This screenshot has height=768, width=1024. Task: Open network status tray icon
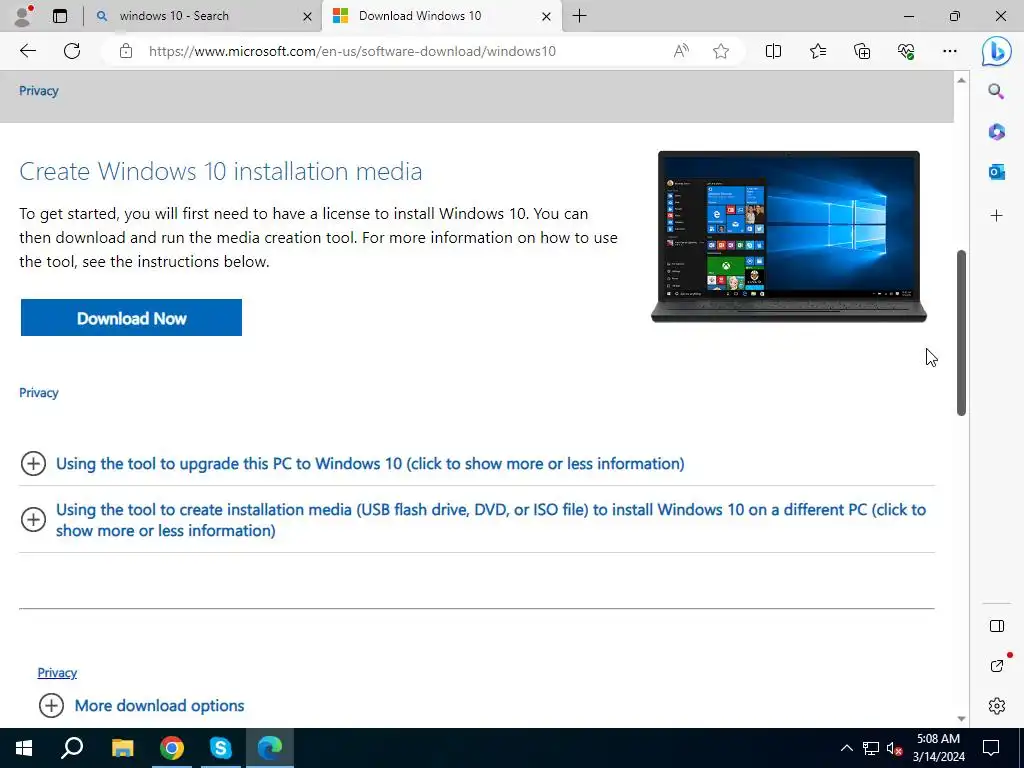(x=871, y=748)
